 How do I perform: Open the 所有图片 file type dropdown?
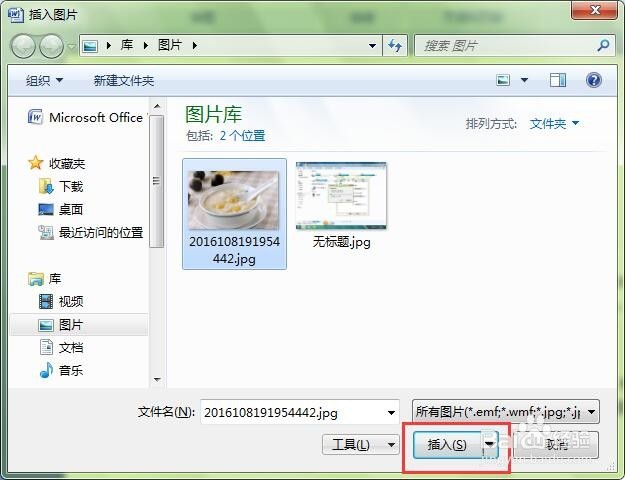click(505, 412)
